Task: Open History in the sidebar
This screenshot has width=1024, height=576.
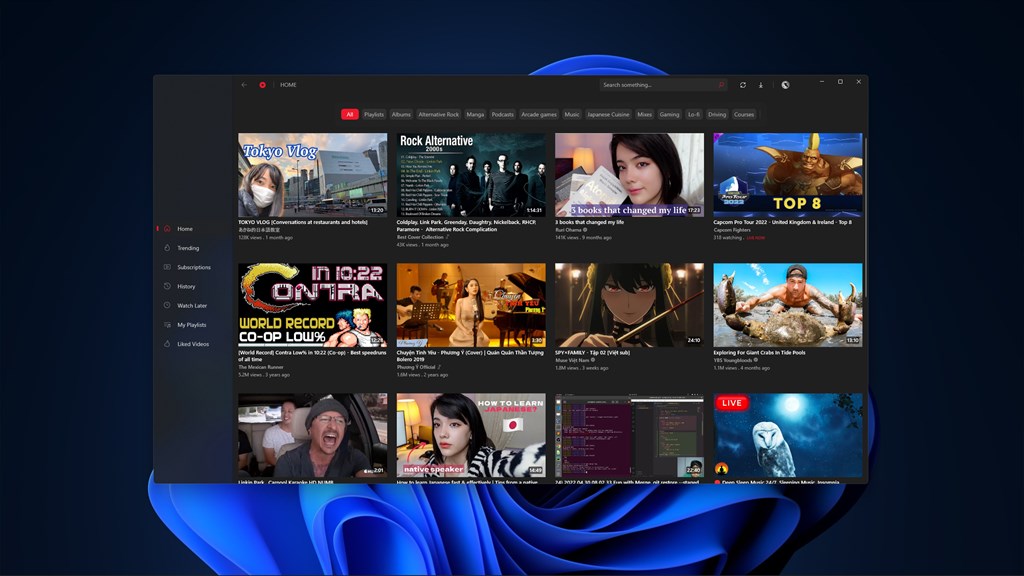Action: coord(193,286)
